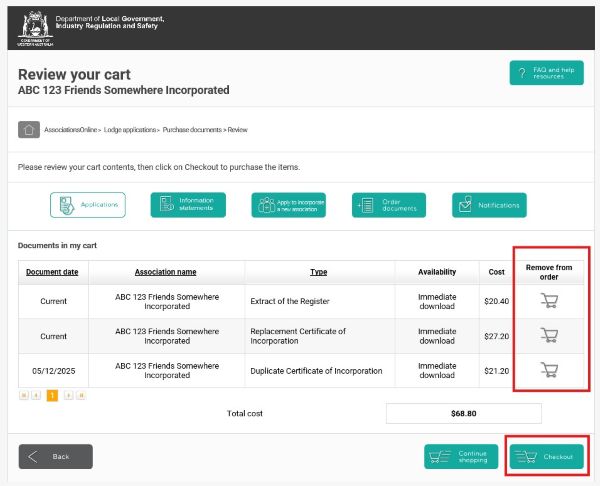Viewport: 600px width, 486px height.
Task: Click the Documents in my cart heading
Action: point(57,246)
